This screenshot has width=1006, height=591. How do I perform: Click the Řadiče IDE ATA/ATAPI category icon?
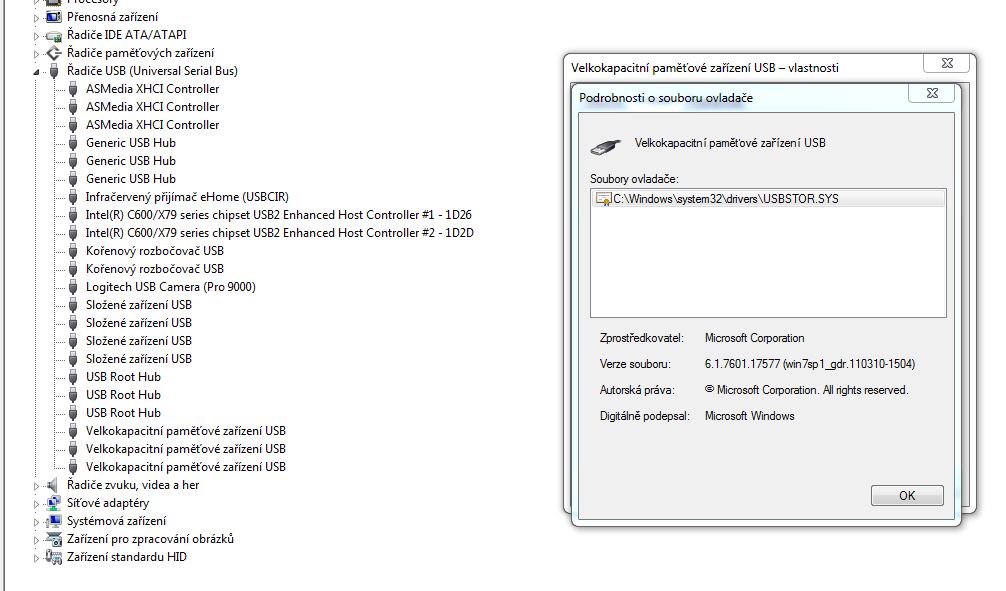click(x=54, y=35)
